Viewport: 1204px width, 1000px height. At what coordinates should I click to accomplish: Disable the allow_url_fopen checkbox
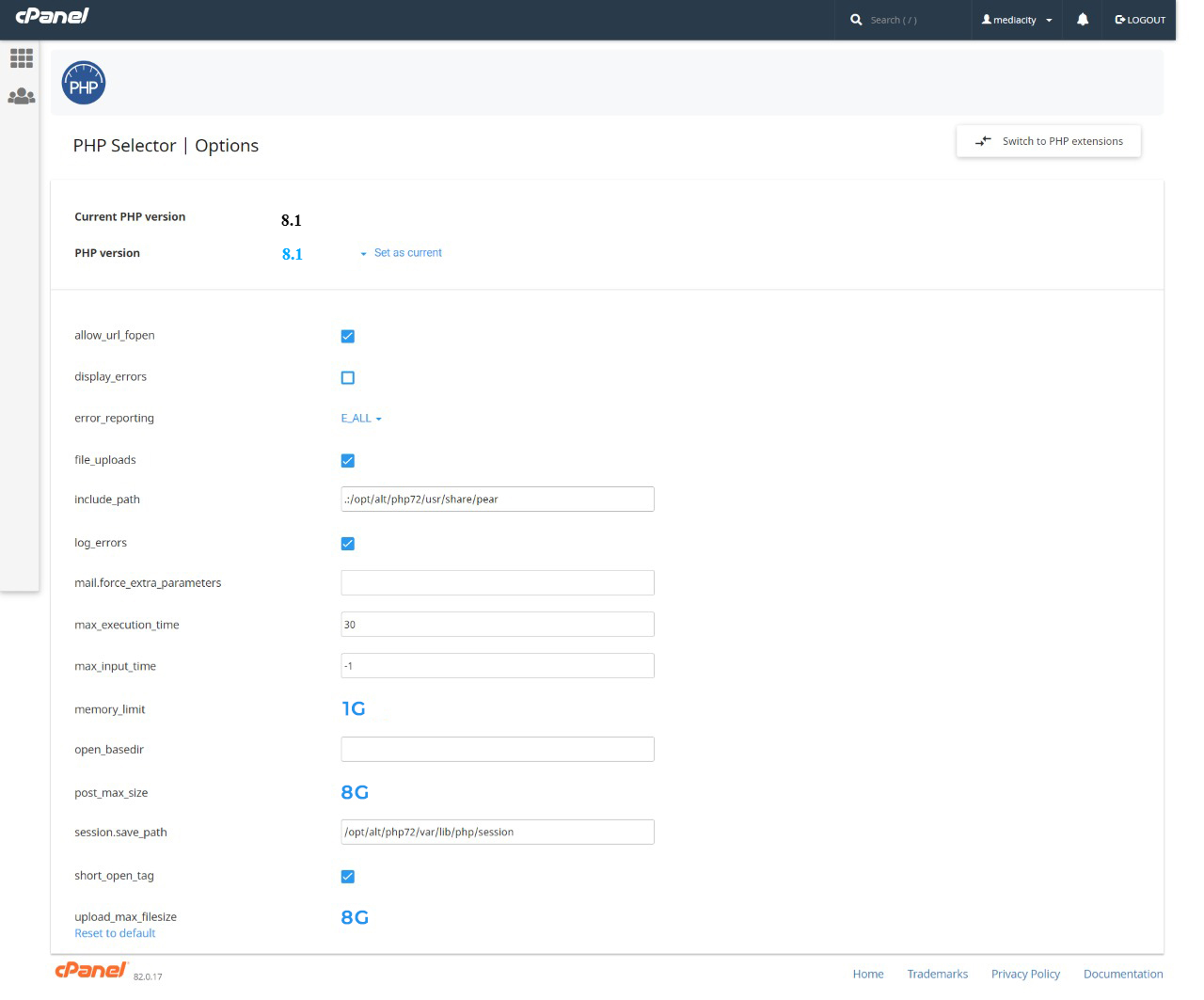tap(348, 336)
